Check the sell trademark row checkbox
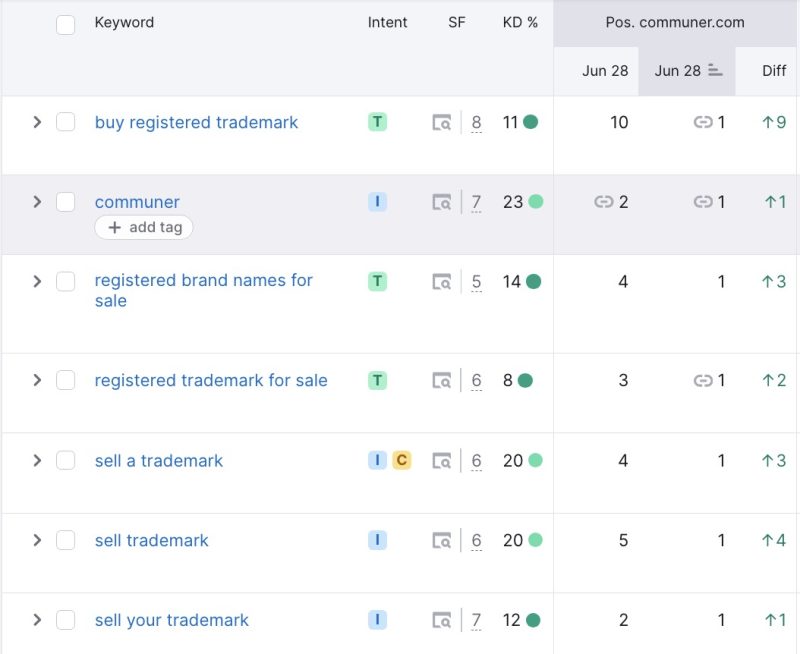 tap(65, 540)
